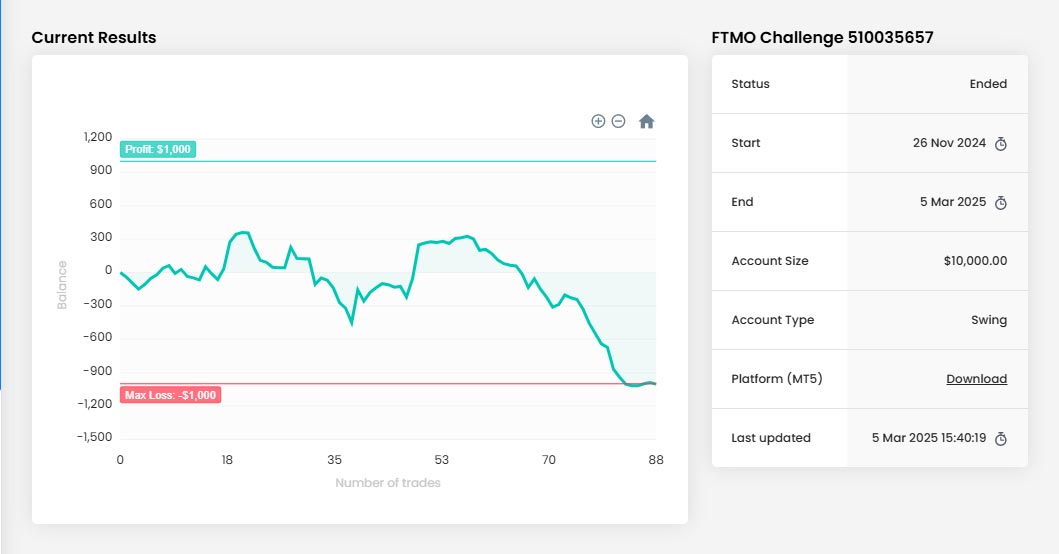Click the $10,000.00 account size value
The height and width of the screenshot is (554, 1059).
tap(975, 261)
